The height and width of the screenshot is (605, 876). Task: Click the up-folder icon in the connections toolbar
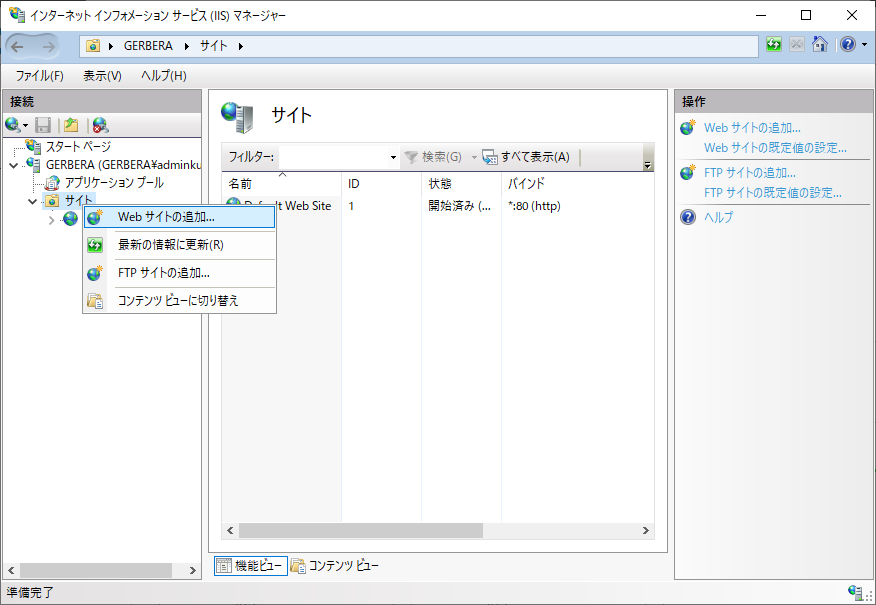[71, 125]
